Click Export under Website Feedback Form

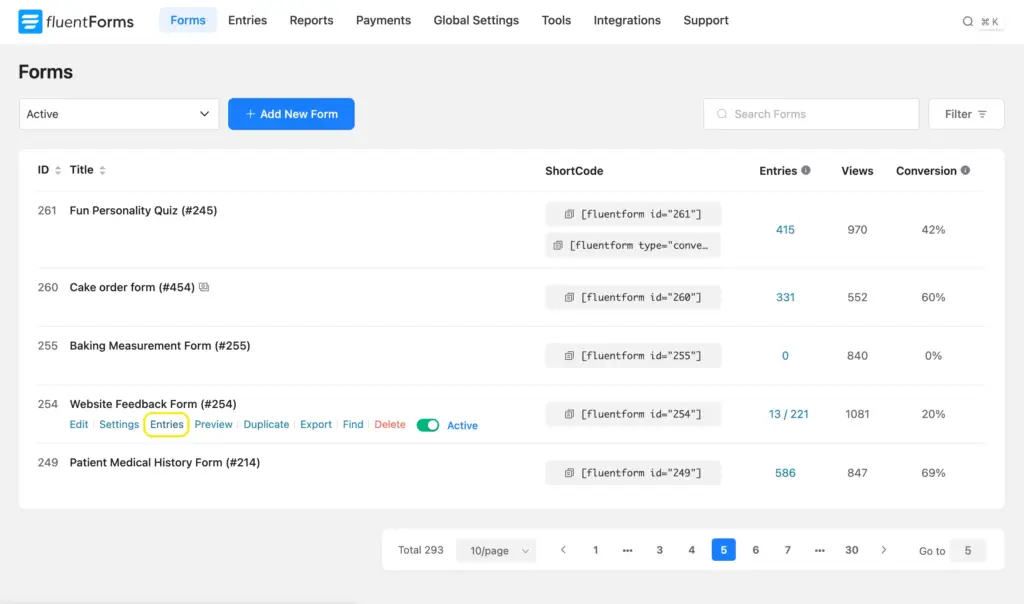click(x=316, y=424)
